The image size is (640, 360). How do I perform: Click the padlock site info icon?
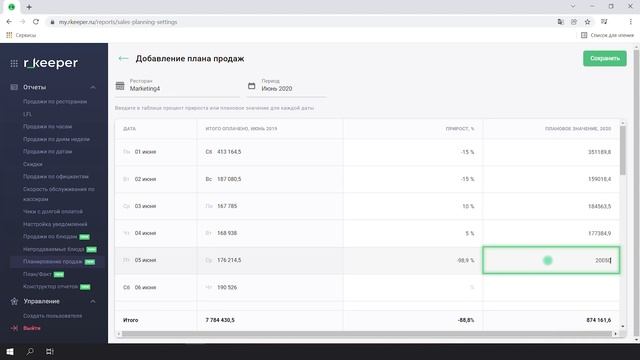[52, 22]
